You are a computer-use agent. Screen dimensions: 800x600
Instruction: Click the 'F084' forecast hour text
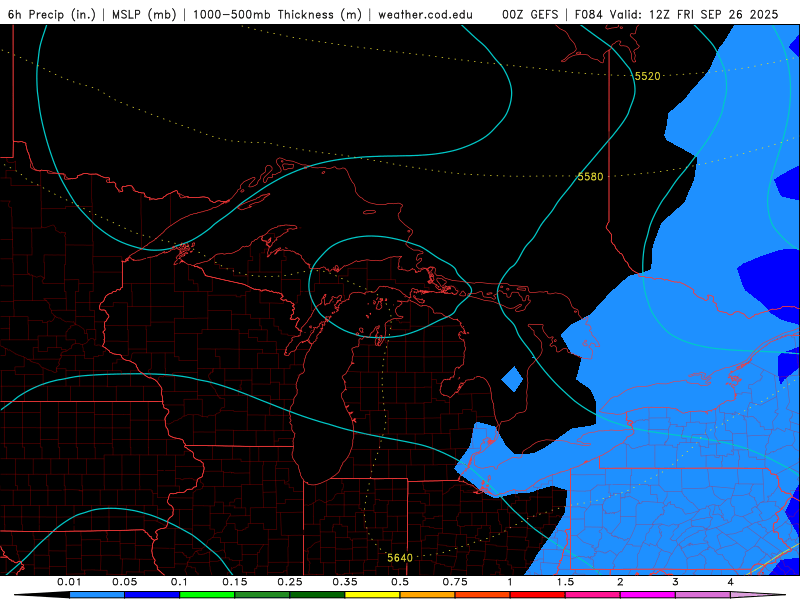[x=590, y=14]
